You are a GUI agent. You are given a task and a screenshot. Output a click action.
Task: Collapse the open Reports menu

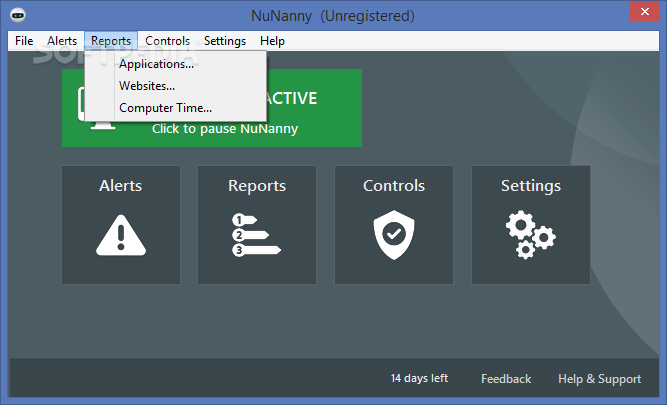[111, 41]
